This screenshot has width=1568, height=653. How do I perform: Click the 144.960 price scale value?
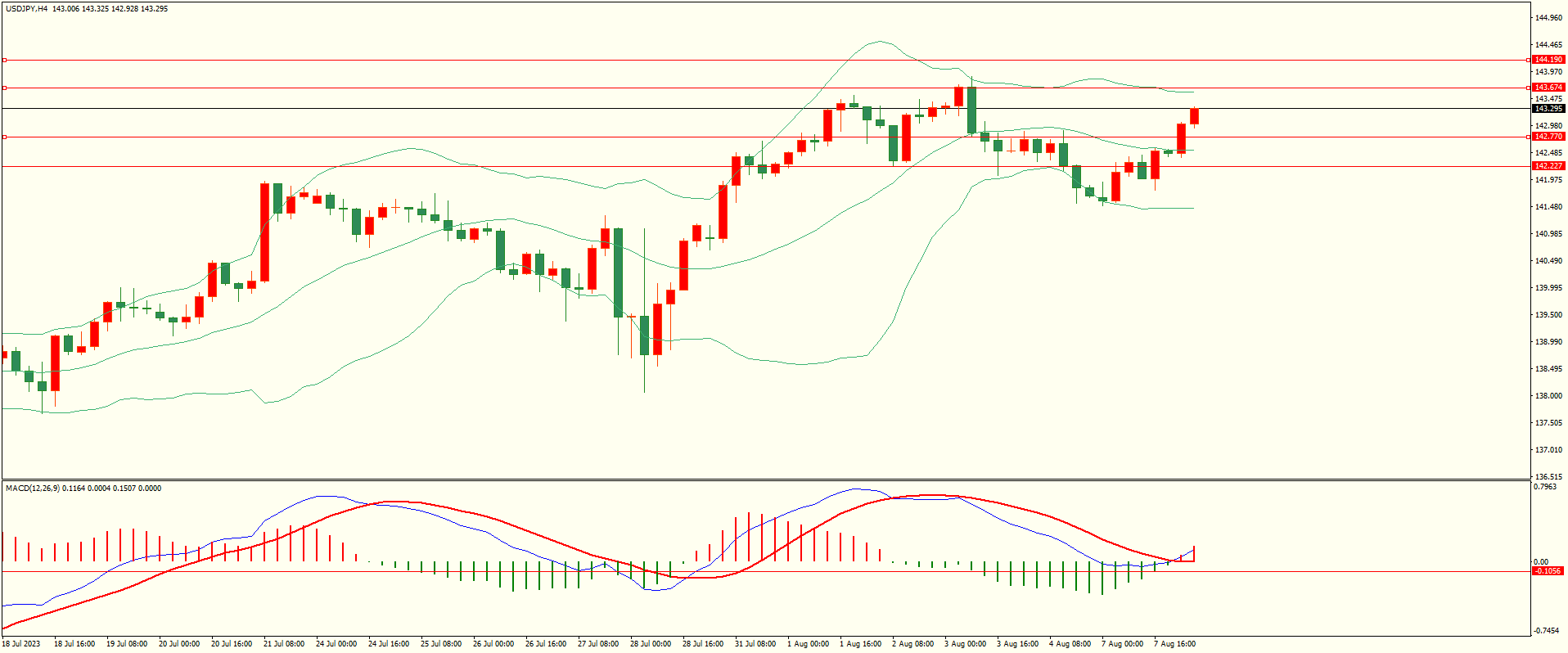1549,18
